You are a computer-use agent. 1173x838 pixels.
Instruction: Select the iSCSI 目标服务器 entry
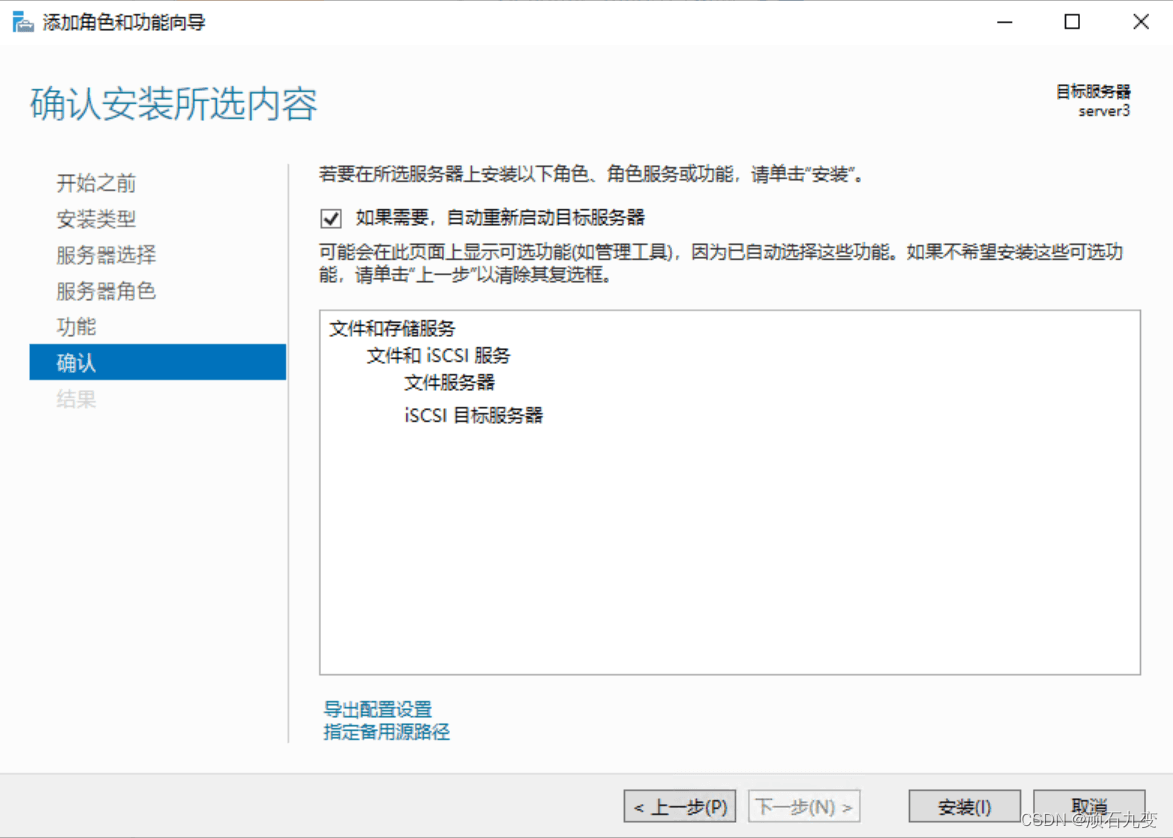474,415
